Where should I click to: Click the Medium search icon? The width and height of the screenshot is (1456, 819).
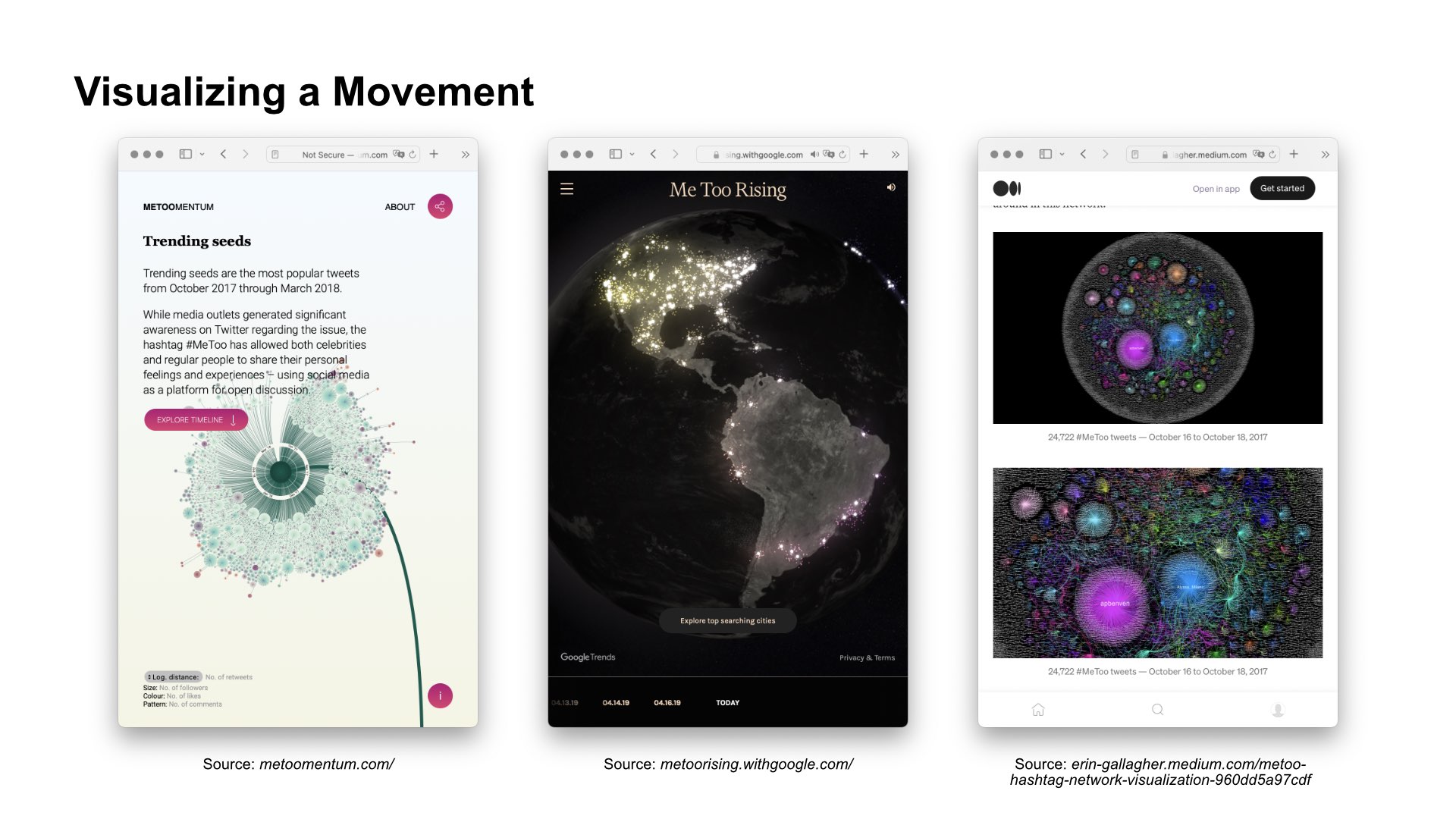pyautogui.click(x=1157, y=710)
